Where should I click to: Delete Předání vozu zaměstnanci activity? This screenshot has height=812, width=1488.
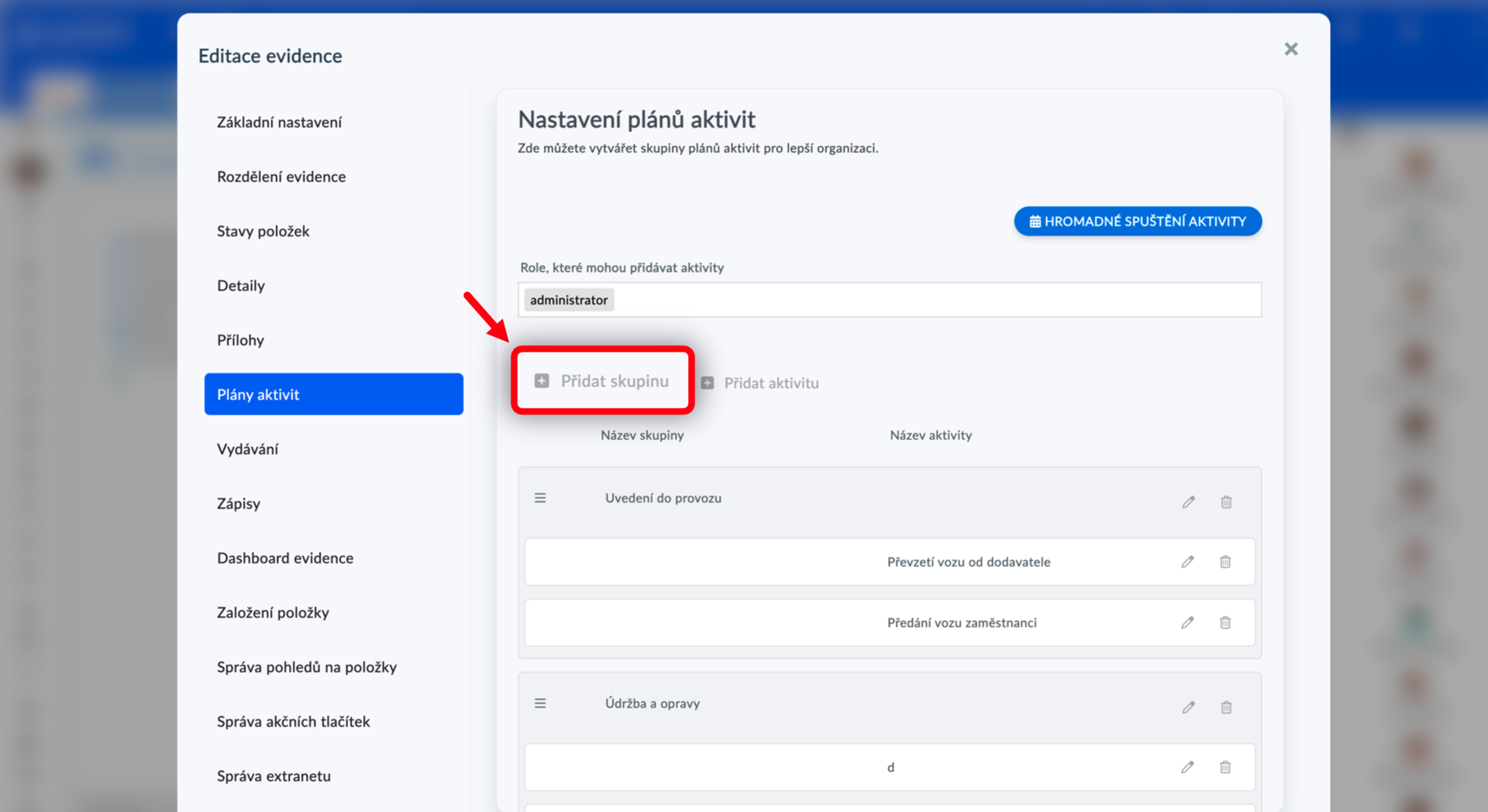click(1225, 622)
